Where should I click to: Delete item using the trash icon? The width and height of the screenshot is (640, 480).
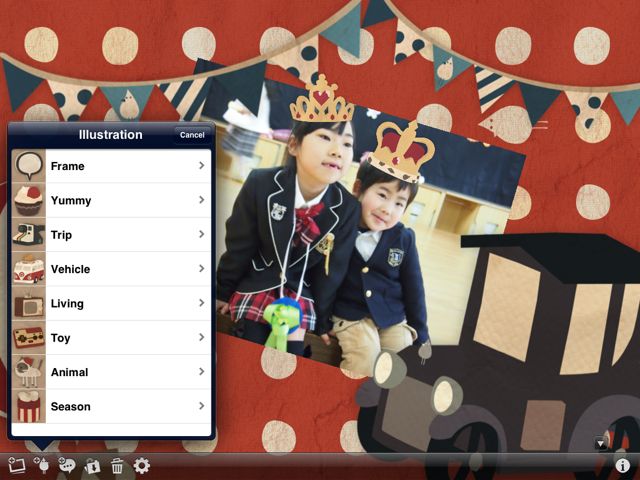point(117,466)
